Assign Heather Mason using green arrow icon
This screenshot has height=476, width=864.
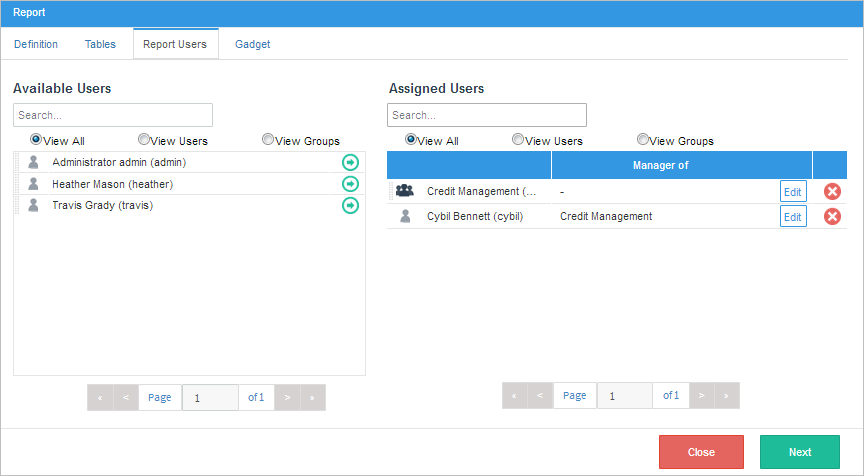pyautogui.click(x=350, y=184)
